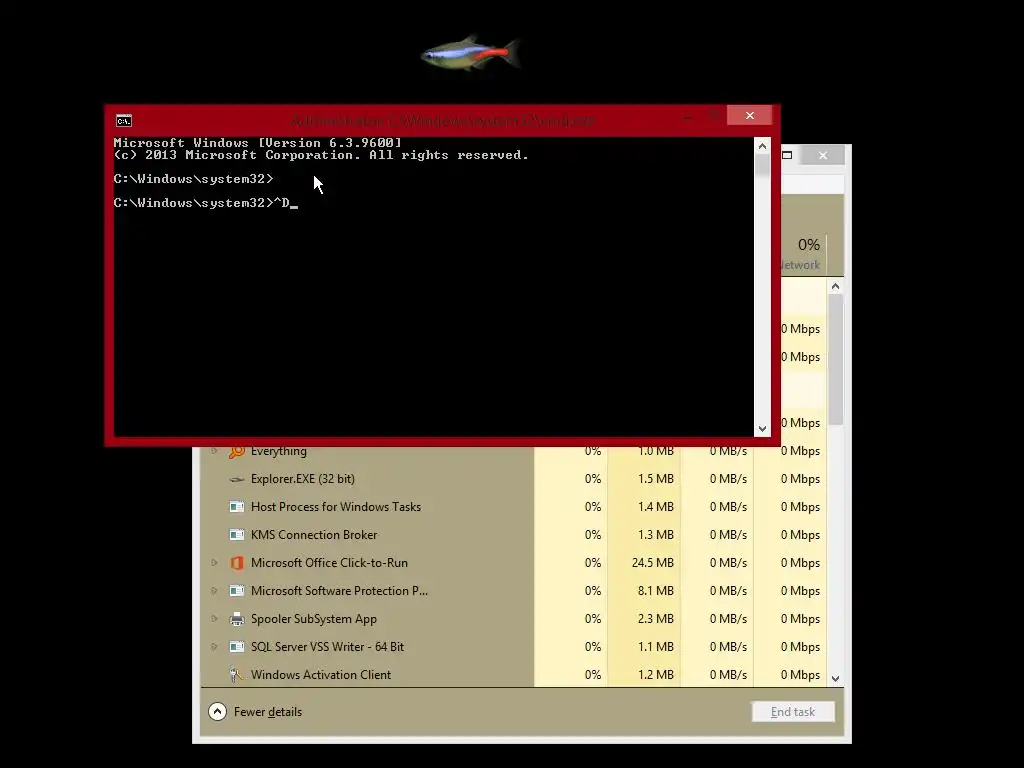
Task: Click the Microsoft Software Protection process icon
Action: coord(236,591)
